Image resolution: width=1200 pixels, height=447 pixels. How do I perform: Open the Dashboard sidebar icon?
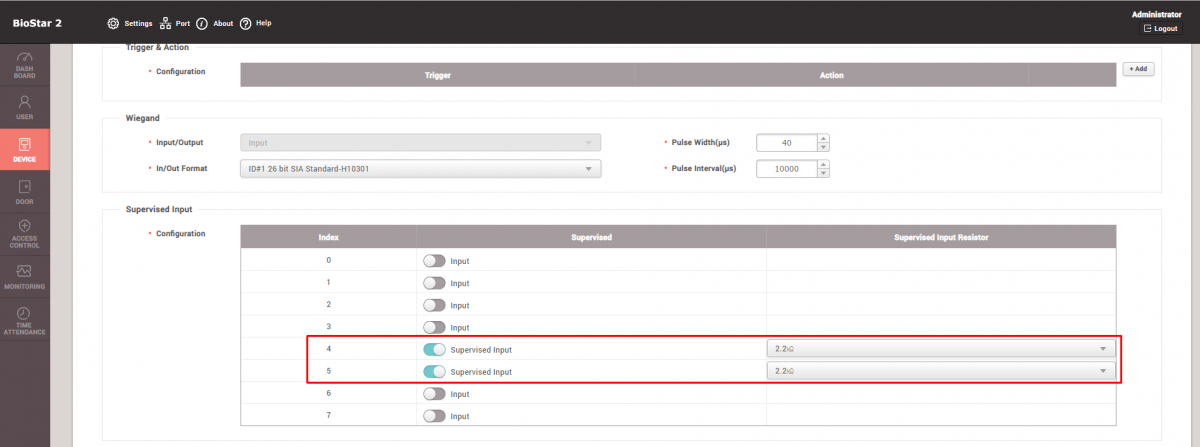point(25,65)
